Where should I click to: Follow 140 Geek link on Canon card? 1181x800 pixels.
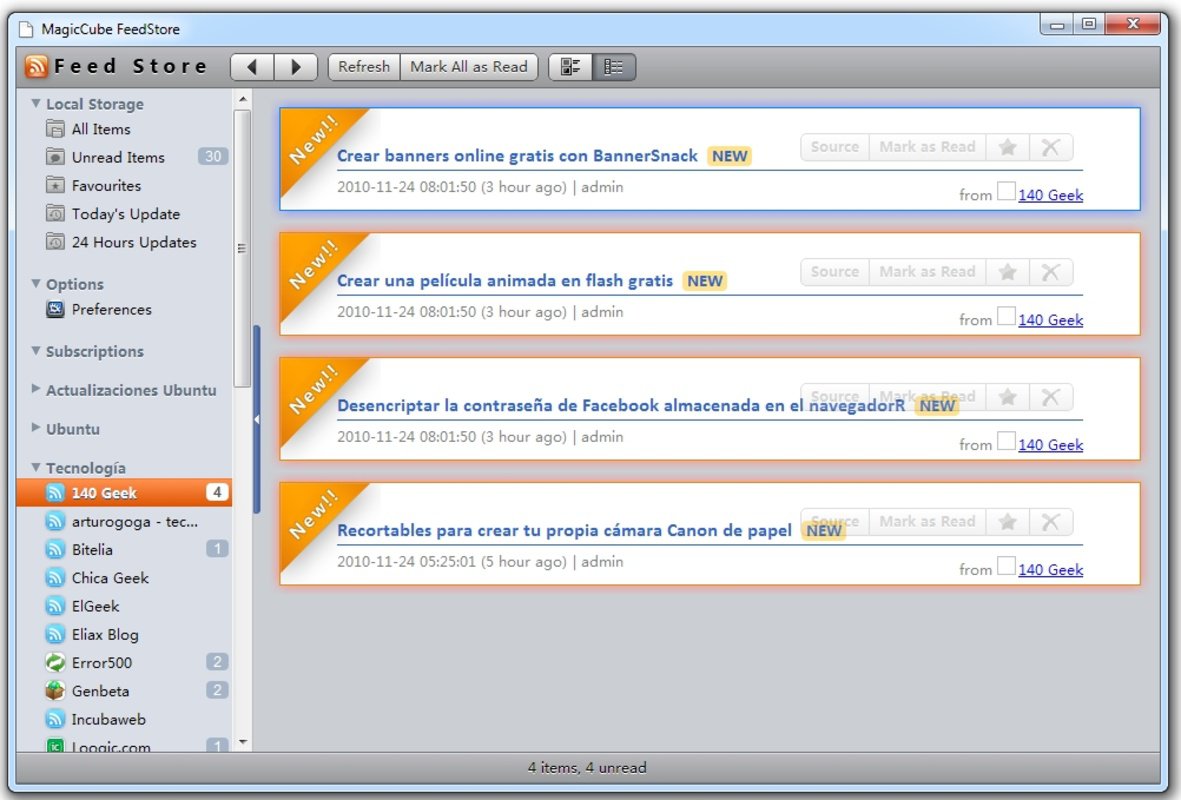(1051, 570)
